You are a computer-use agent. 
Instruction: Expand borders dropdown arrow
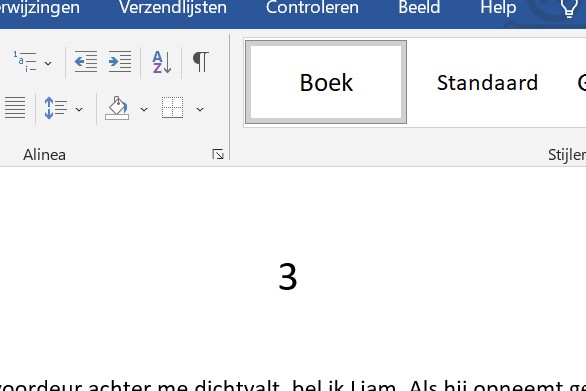(200, 109)
